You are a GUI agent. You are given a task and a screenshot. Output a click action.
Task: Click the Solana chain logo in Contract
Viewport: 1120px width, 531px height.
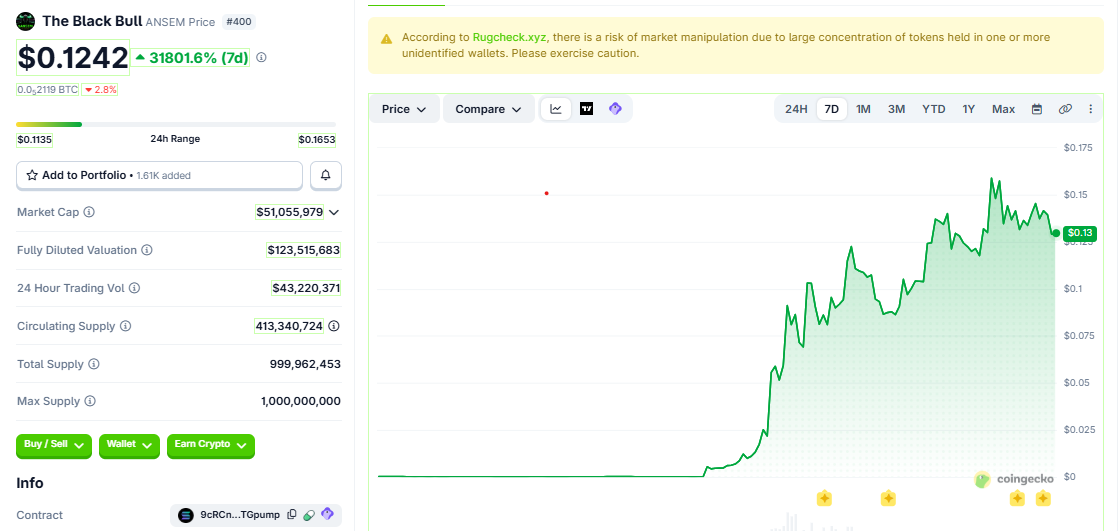[x=186, y=515]
